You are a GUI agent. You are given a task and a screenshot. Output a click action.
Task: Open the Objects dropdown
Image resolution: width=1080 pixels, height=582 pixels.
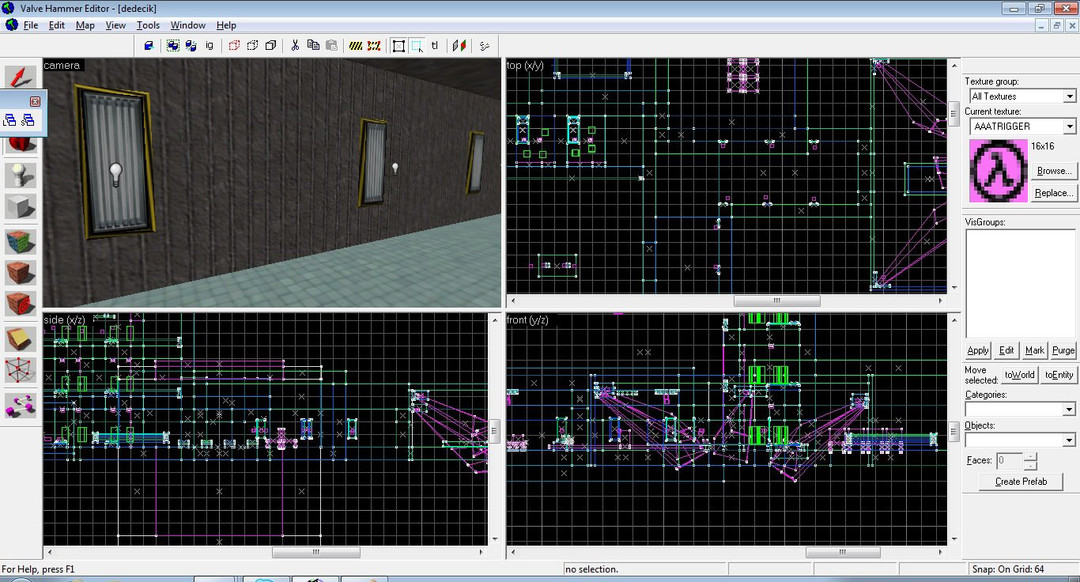coord(1070,439)
